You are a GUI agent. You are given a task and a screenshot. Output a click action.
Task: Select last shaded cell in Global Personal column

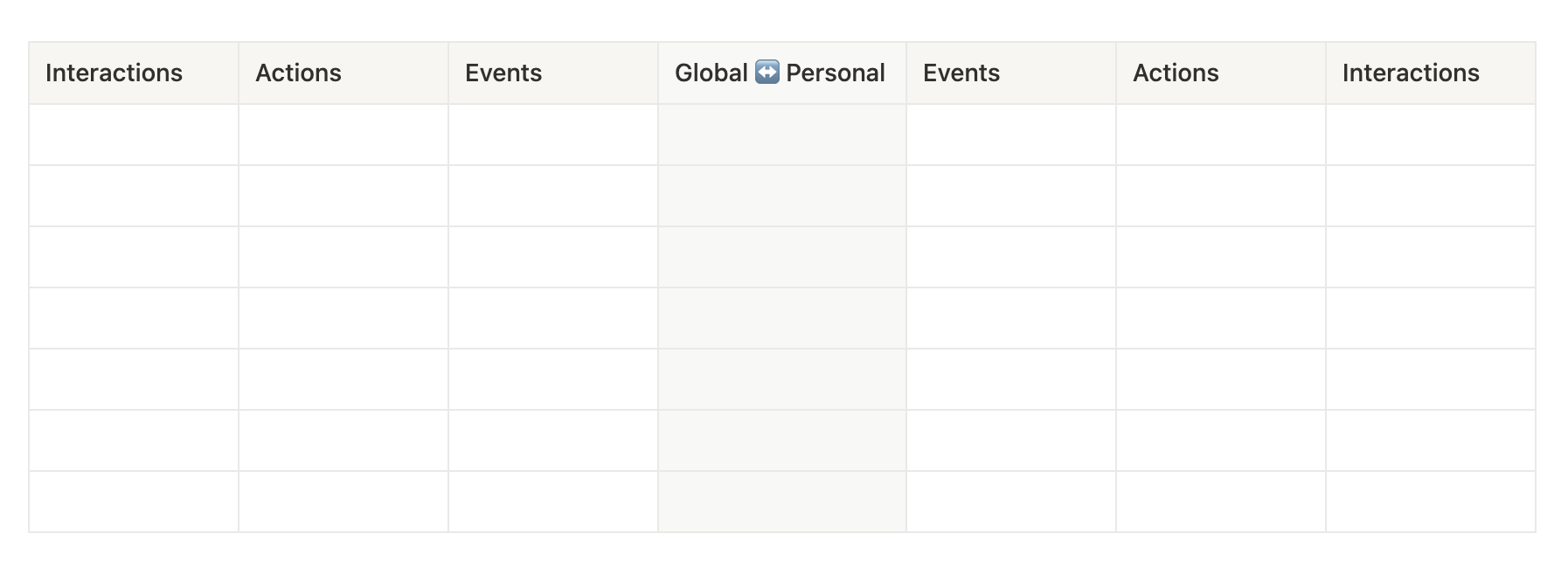(x=781, y=502)
